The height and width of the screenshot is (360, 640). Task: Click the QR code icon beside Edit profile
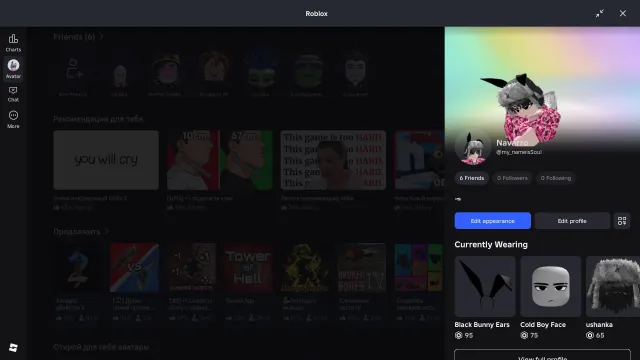tap(622, 221)
